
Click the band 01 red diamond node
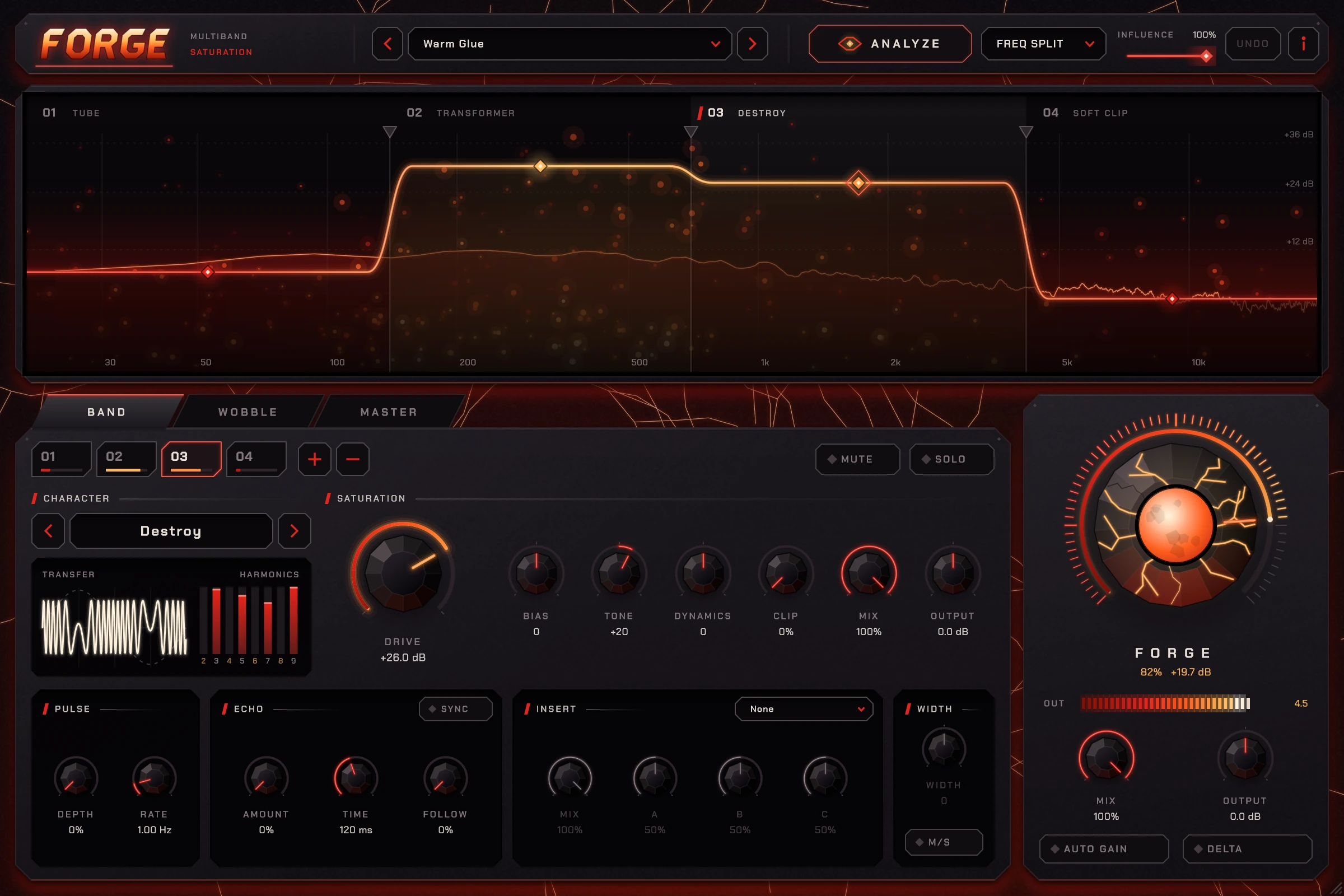coord(208,272)
